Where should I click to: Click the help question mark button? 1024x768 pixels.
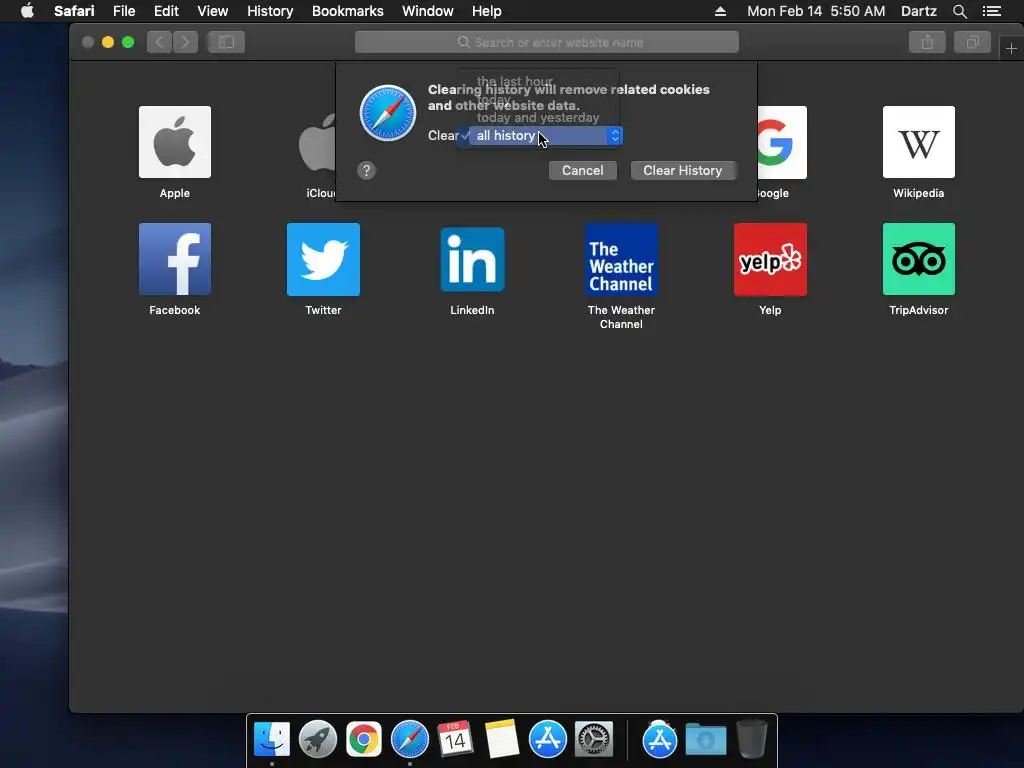[366, 170]
